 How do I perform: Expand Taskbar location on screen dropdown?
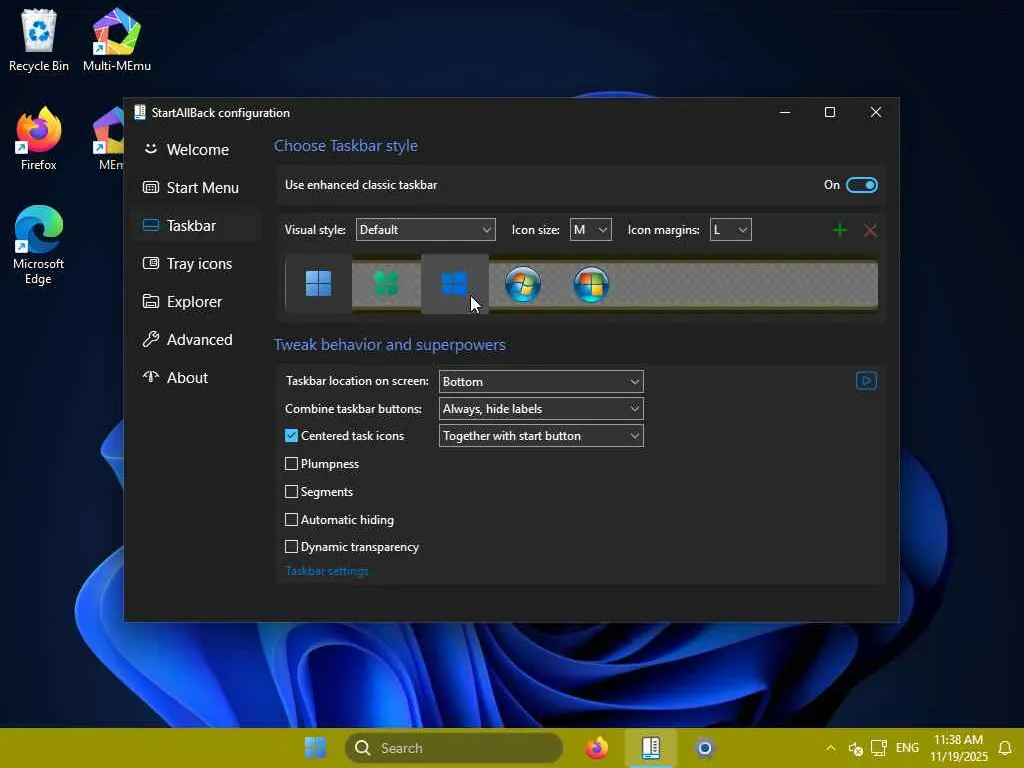pos(541,381)
